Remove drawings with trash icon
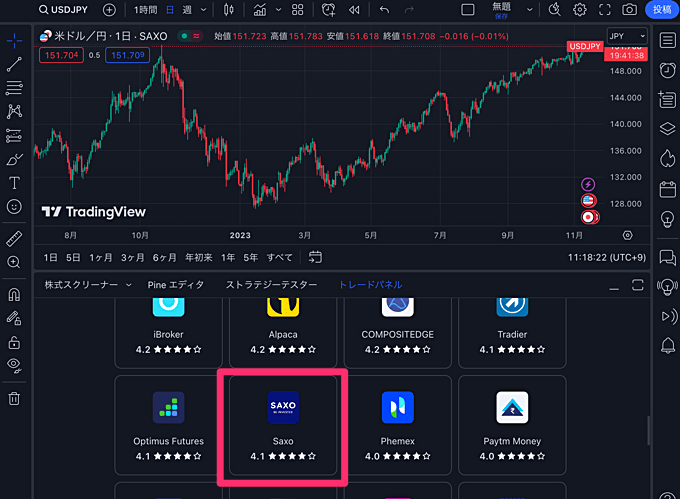 (x=14, y=398)
